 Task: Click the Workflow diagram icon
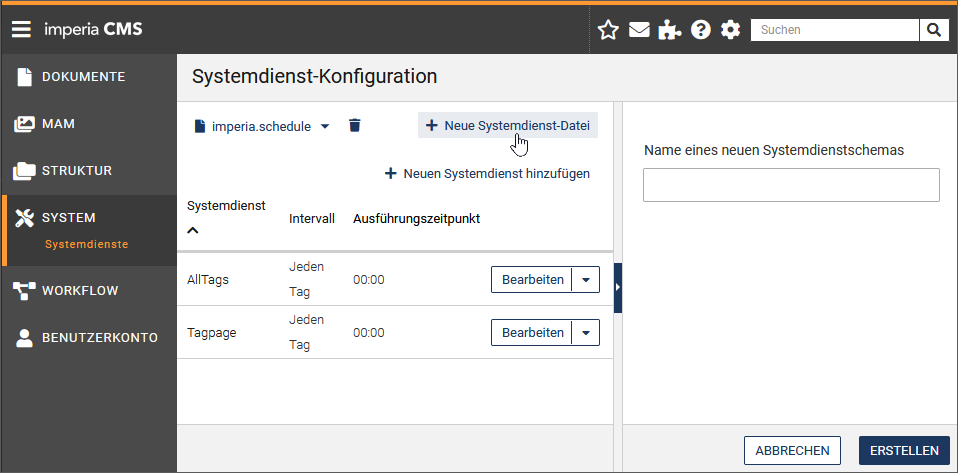coord(24,291)
